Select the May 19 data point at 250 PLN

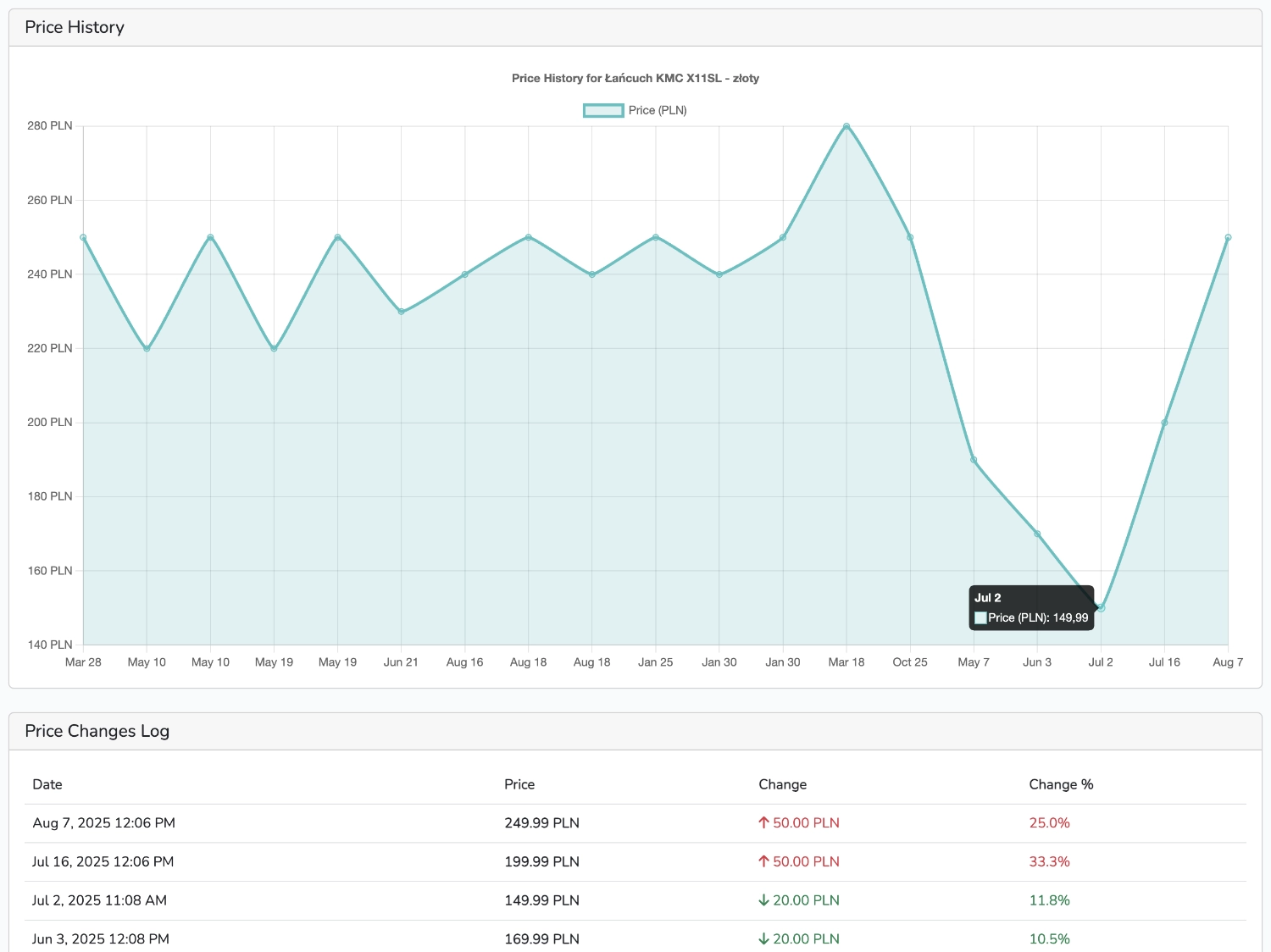coord(337,237)
